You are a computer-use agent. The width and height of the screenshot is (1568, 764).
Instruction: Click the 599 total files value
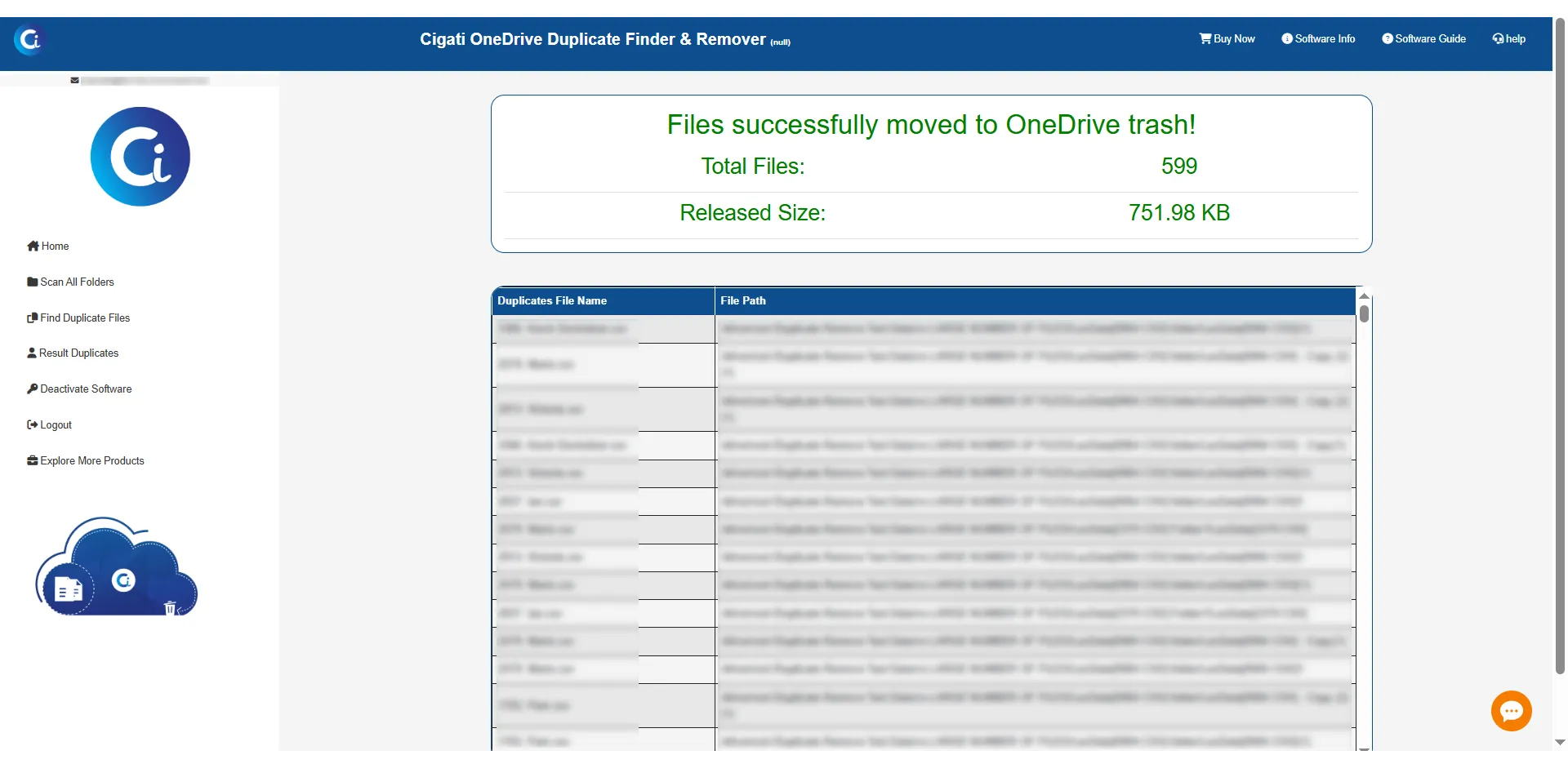coord(1179,167)
